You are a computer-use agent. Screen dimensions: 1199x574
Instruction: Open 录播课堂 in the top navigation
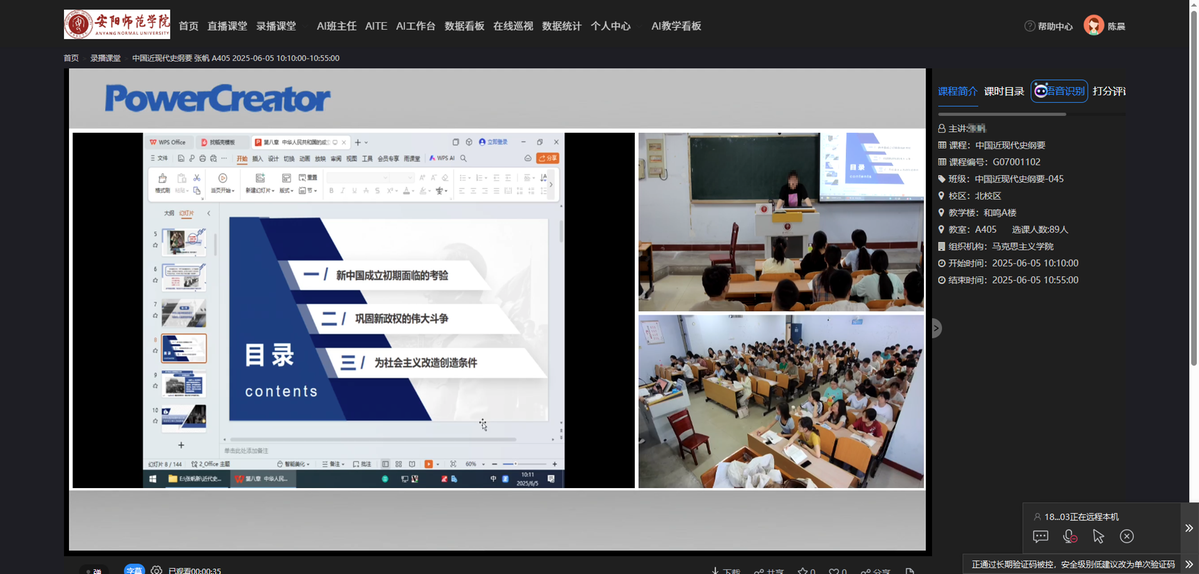pyautogui.click(x=277, y=26)
